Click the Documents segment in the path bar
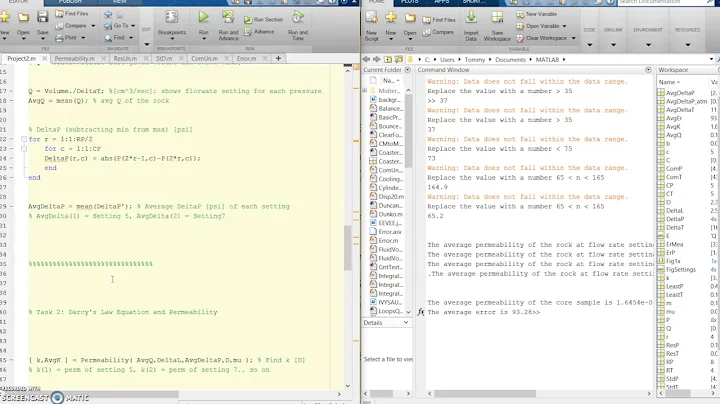Screen dimensions: 720x404 pyautogui.click(x=510, y=60)
